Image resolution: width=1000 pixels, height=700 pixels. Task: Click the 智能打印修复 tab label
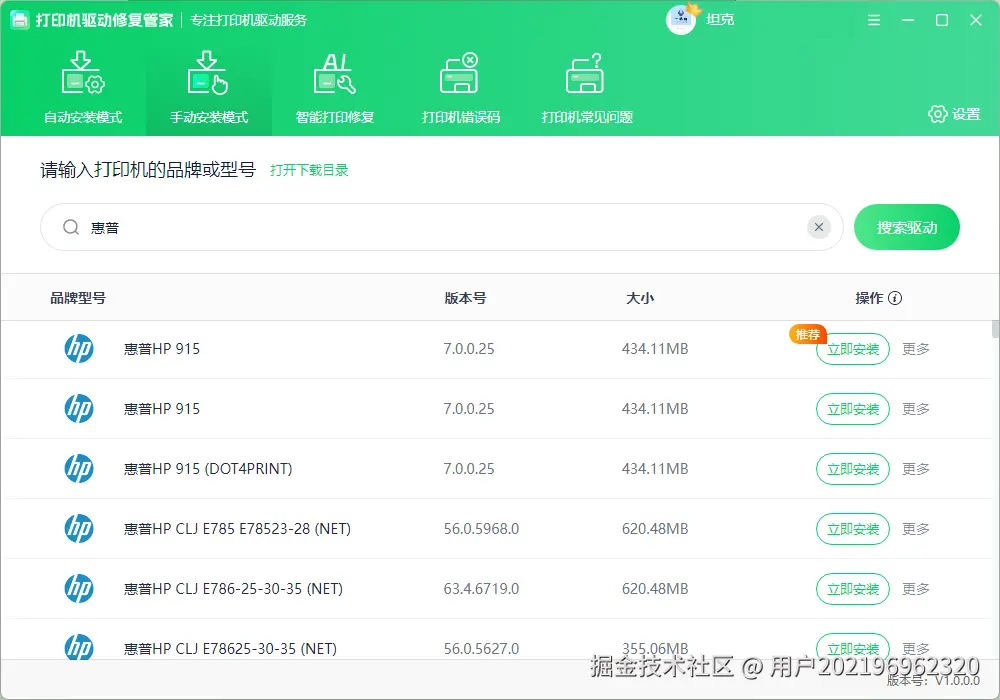click(335, 117)
